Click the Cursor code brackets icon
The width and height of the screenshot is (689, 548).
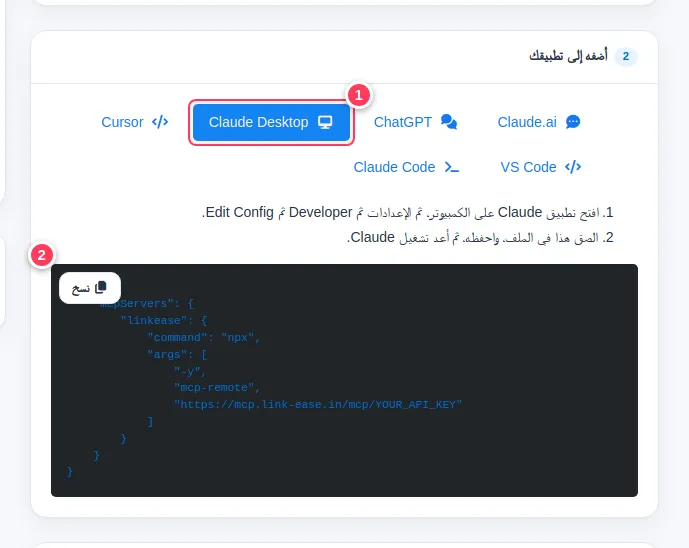160,122
